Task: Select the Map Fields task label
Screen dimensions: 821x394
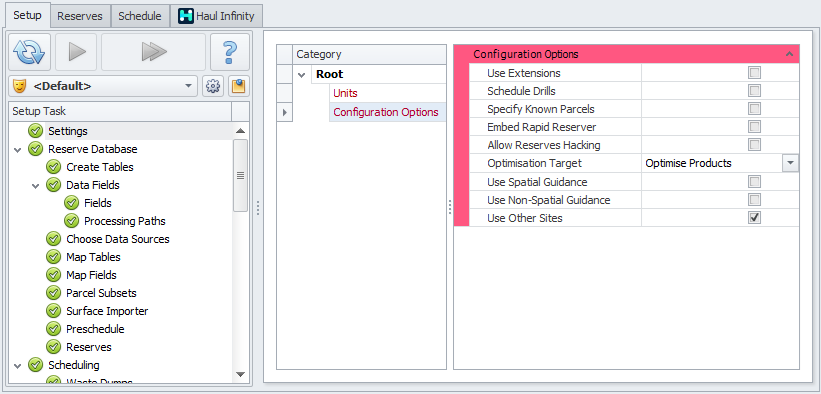Action: tap(91, 275)
